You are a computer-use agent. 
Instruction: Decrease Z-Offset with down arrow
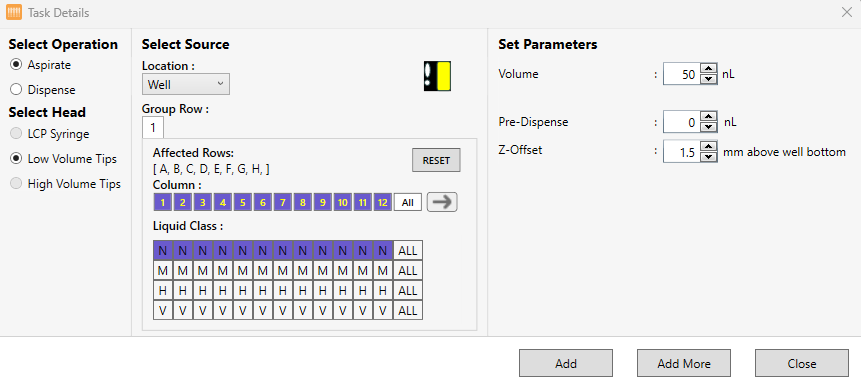709,156
